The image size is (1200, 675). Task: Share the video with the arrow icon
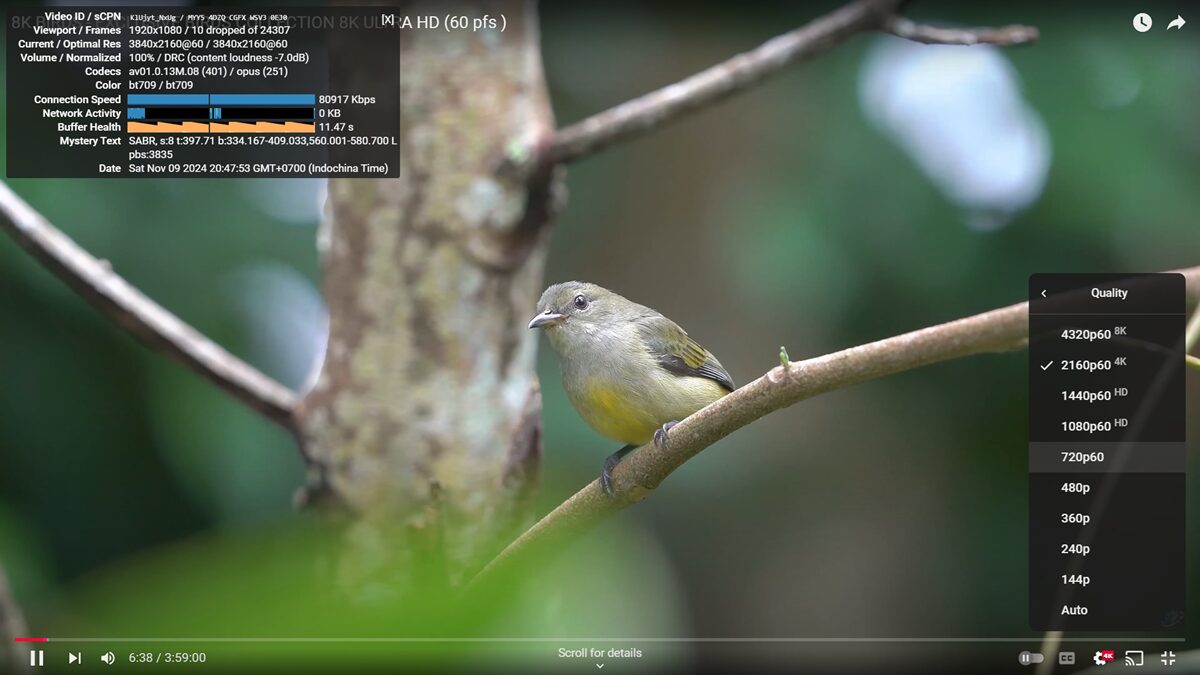(1176, 22)
